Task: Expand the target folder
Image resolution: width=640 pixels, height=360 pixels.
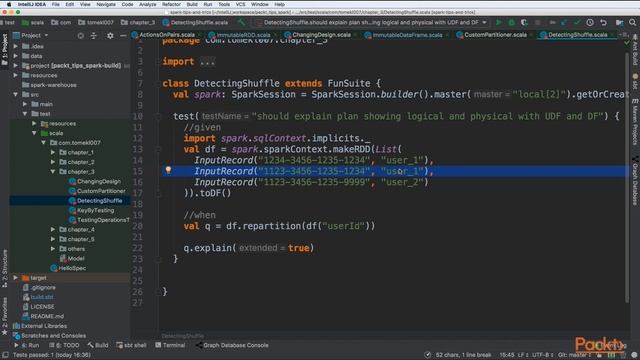Action: tap(16, 278)
